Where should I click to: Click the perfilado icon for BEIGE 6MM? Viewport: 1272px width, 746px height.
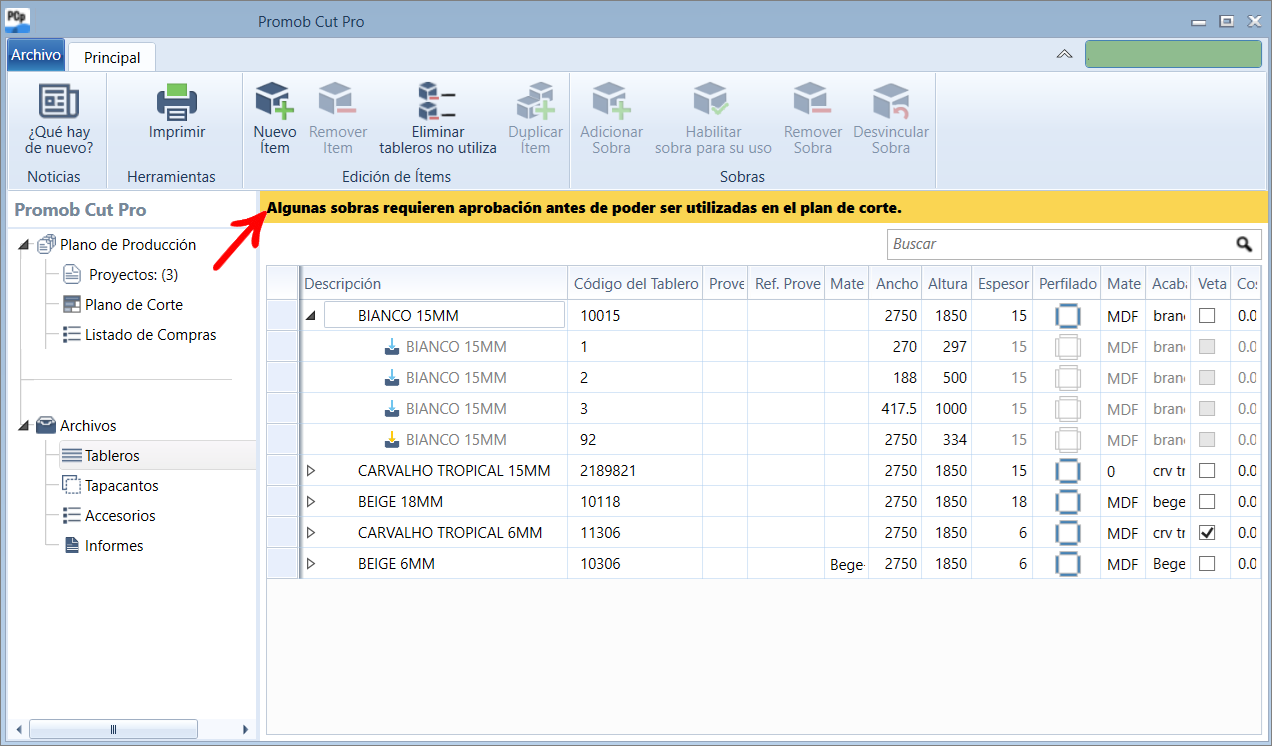1067,564
